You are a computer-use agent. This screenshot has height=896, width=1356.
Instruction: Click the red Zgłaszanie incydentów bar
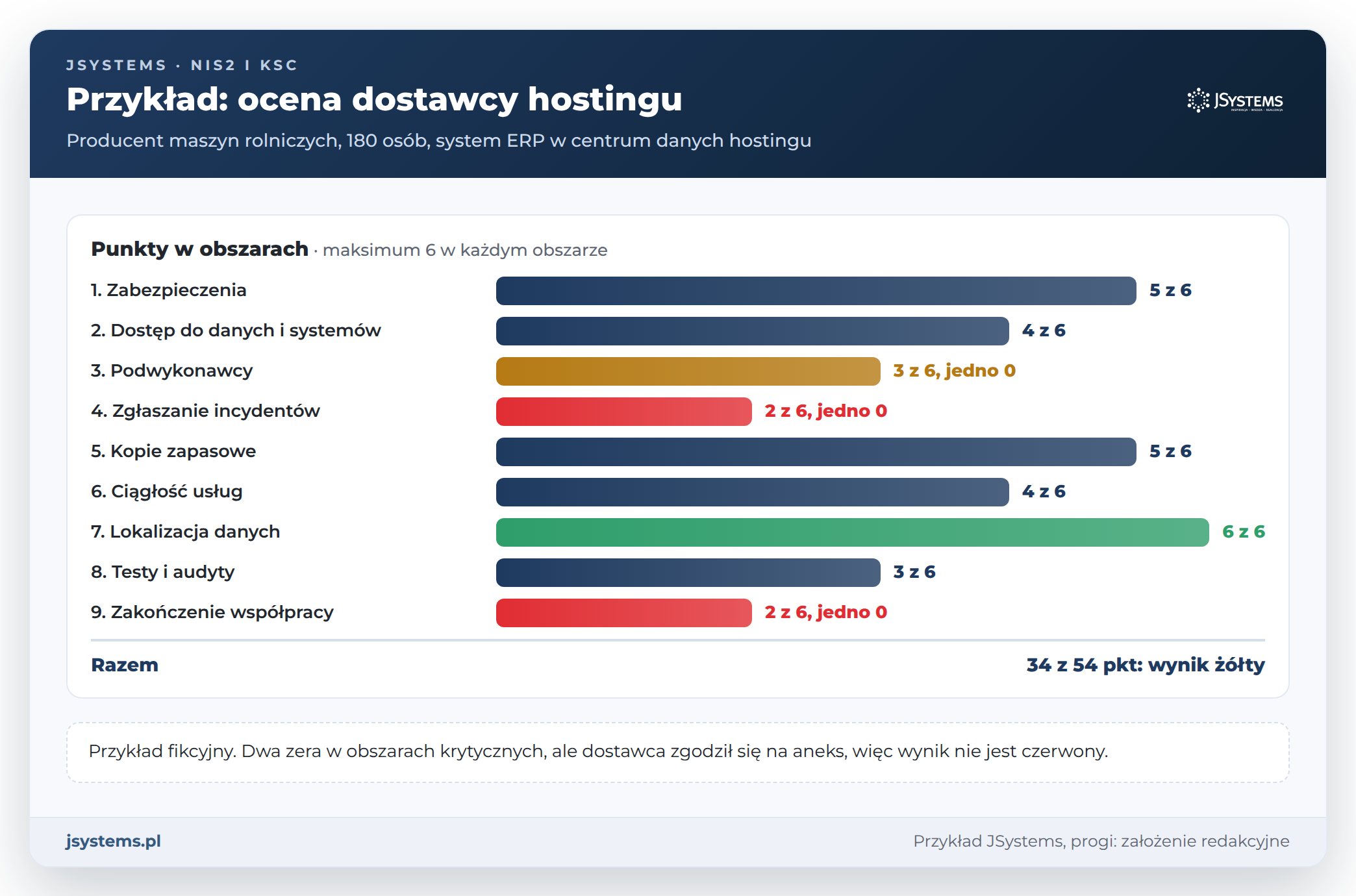pyautogui.click(x=624, y=412)
